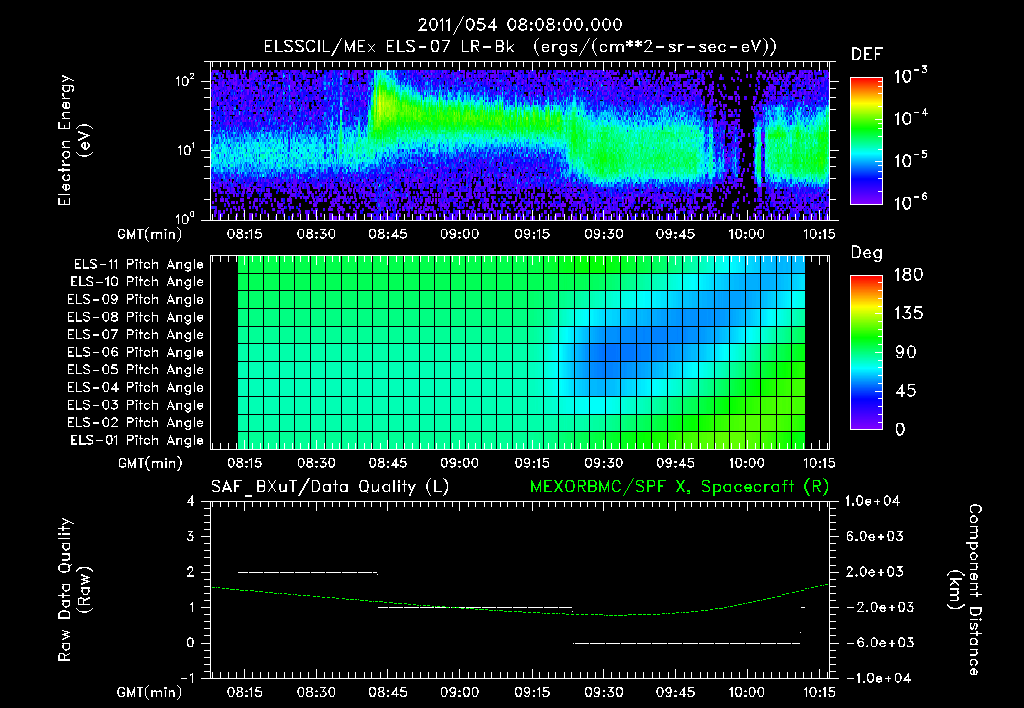Click the 'ELS-01 Pitch Angle' row label
This screenshot has width=1024, height=708.
click(x=137, y=440)
